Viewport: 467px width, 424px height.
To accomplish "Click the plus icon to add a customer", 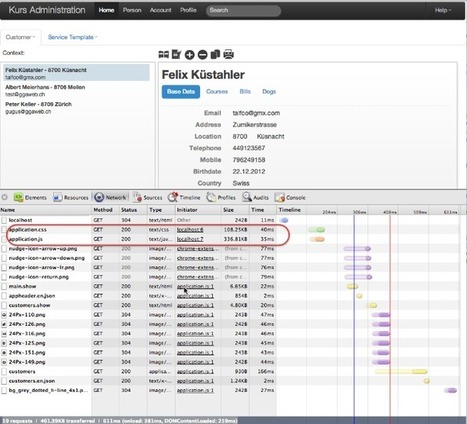I will coord(189,55).
